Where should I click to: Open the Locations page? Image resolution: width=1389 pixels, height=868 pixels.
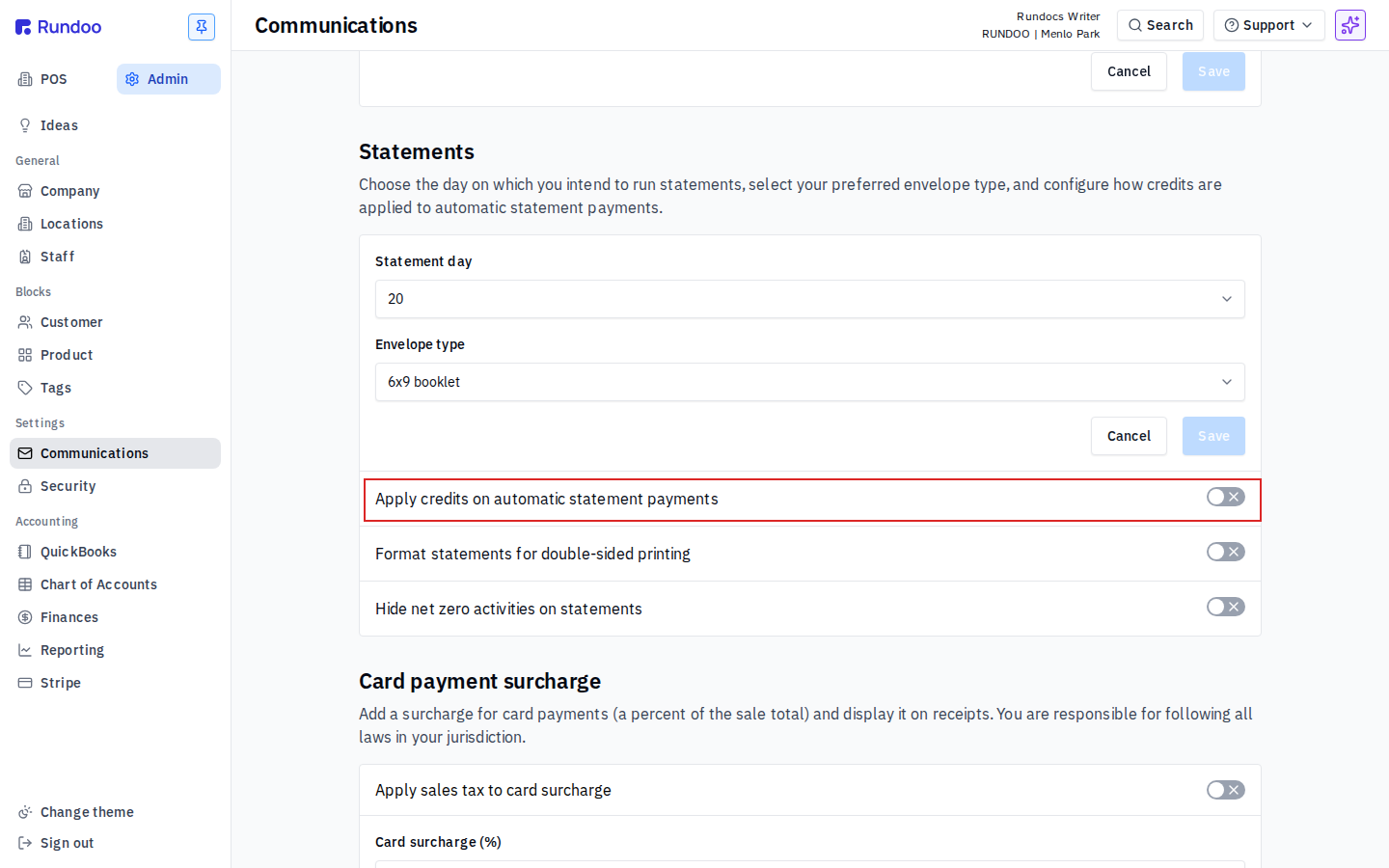pos(116,224)
